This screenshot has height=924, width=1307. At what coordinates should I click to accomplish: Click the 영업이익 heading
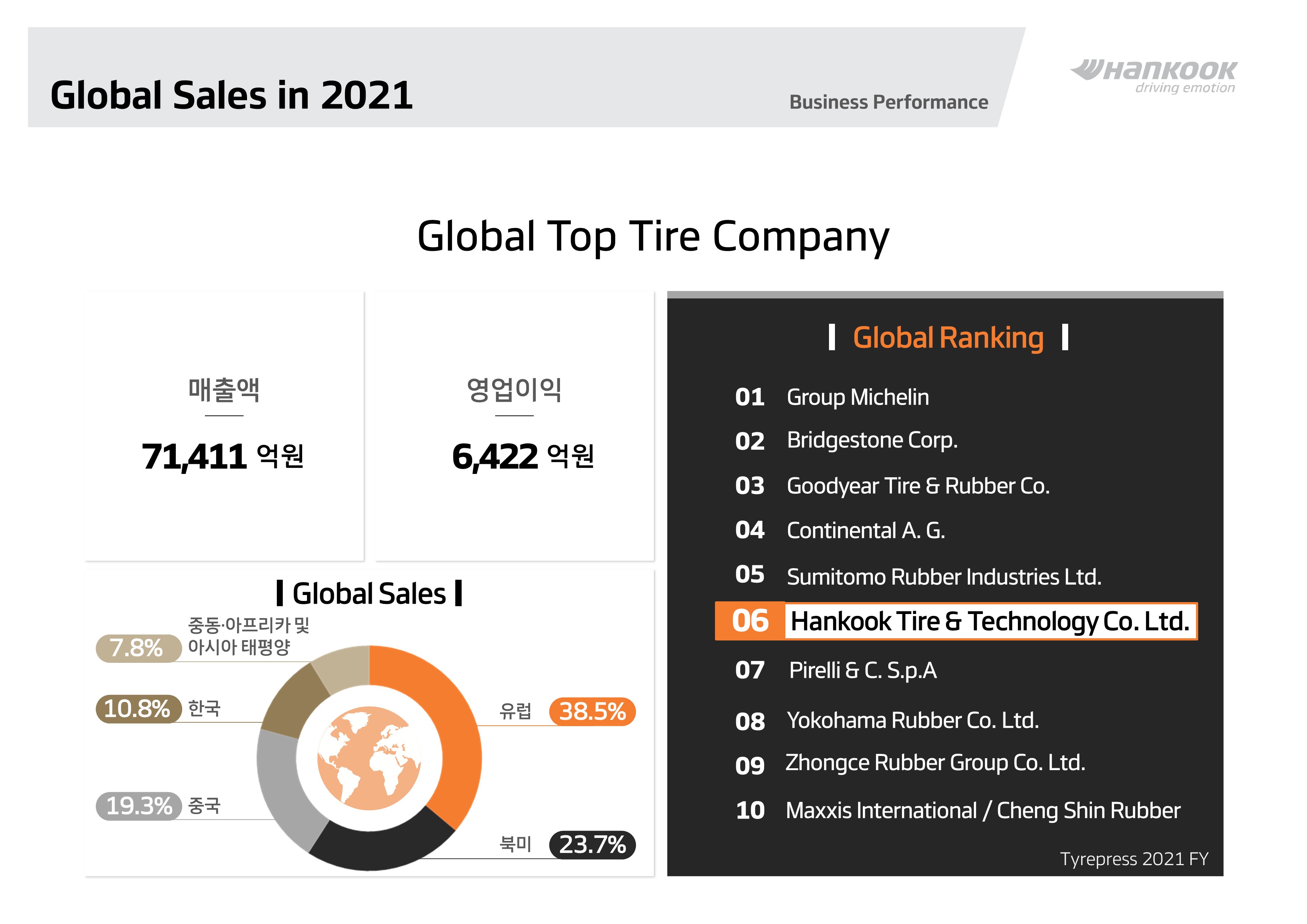514,390
